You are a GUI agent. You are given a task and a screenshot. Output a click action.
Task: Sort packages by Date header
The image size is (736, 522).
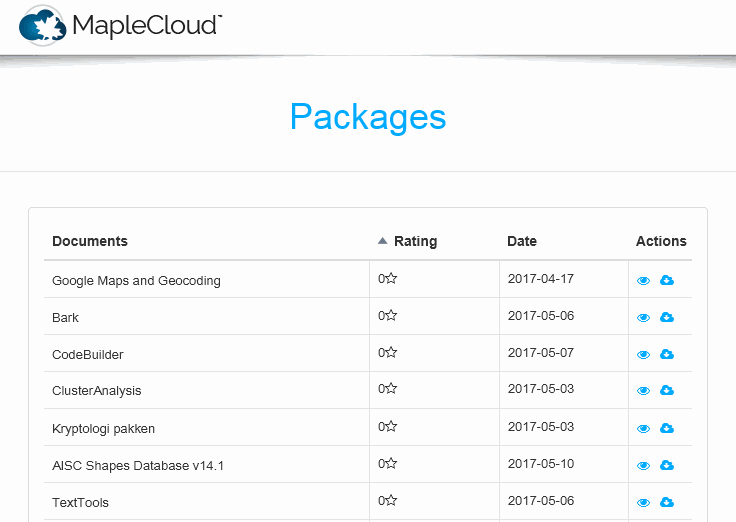(522, 241)
